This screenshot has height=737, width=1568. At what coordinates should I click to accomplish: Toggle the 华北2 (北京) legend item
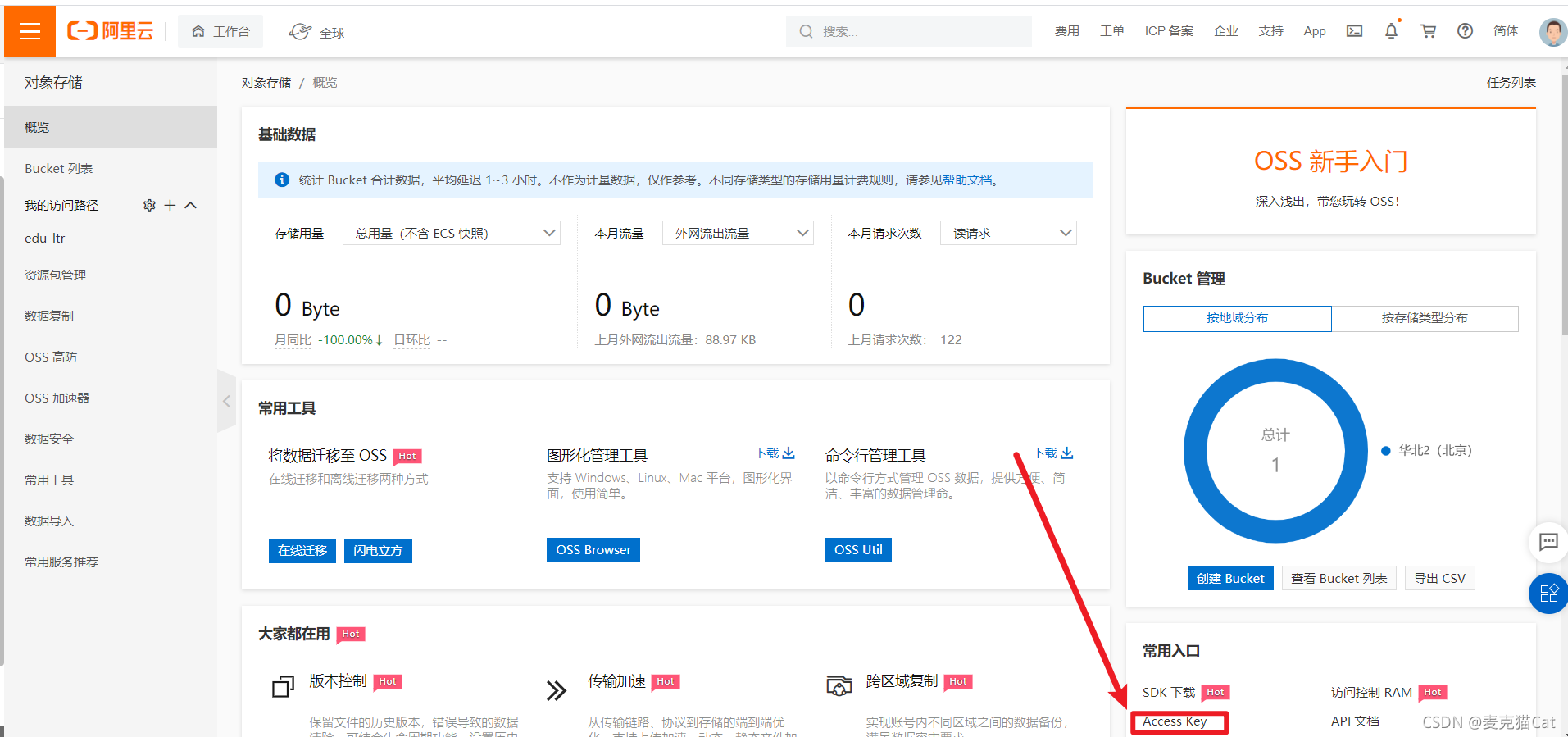[1427, 451]
